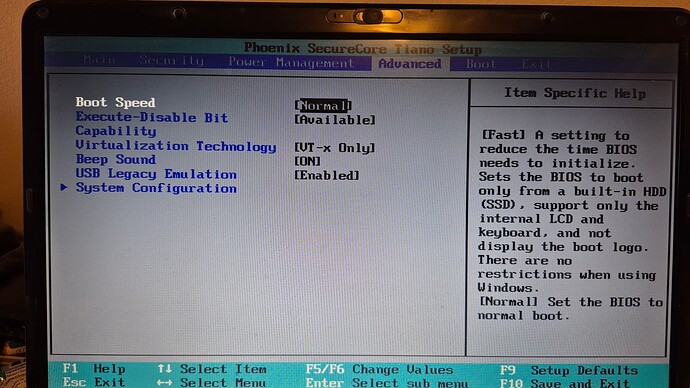Click the Item Specific Help heading

575,93
